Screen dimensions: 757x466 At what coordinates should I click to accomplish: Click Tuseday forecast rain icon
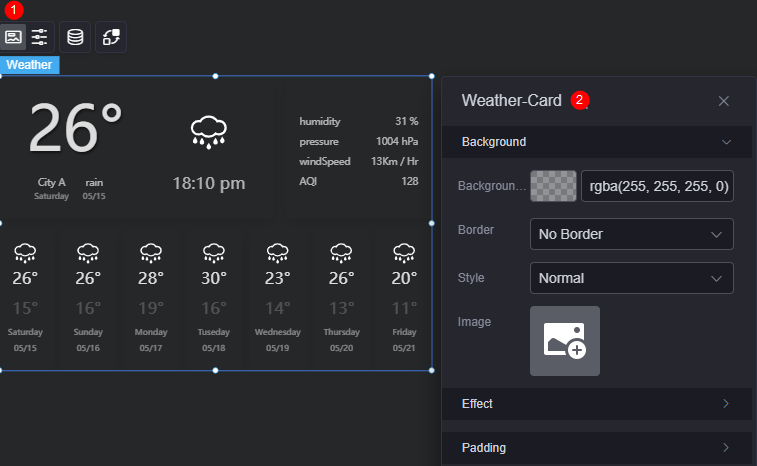pos(214,253)
